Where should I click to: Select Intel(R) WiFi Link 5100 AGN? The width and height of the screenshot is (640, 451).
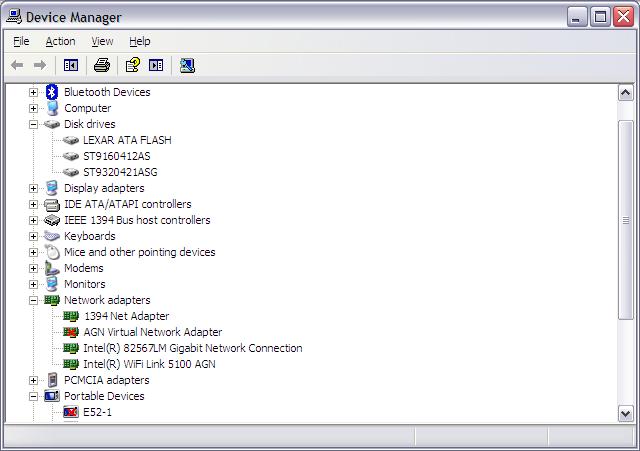coord(149,364)
